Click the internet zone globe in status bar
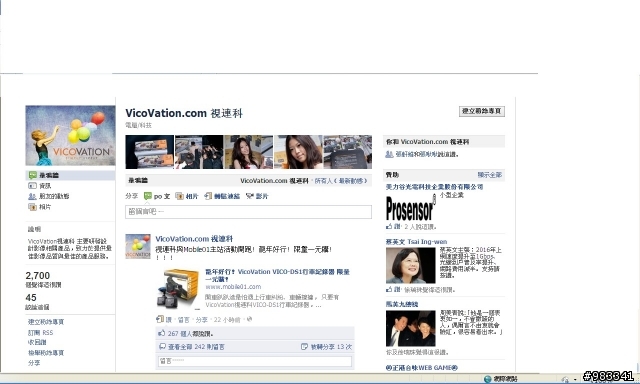Image resolution: width=640 pixels, height=384 pixels. point(487,379)
